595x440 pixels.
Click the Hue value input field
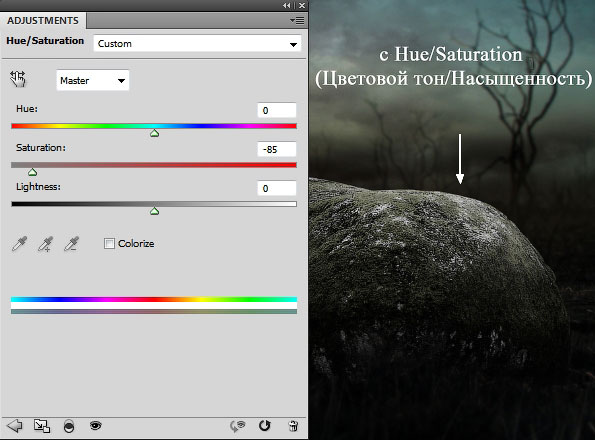point(277,110)
